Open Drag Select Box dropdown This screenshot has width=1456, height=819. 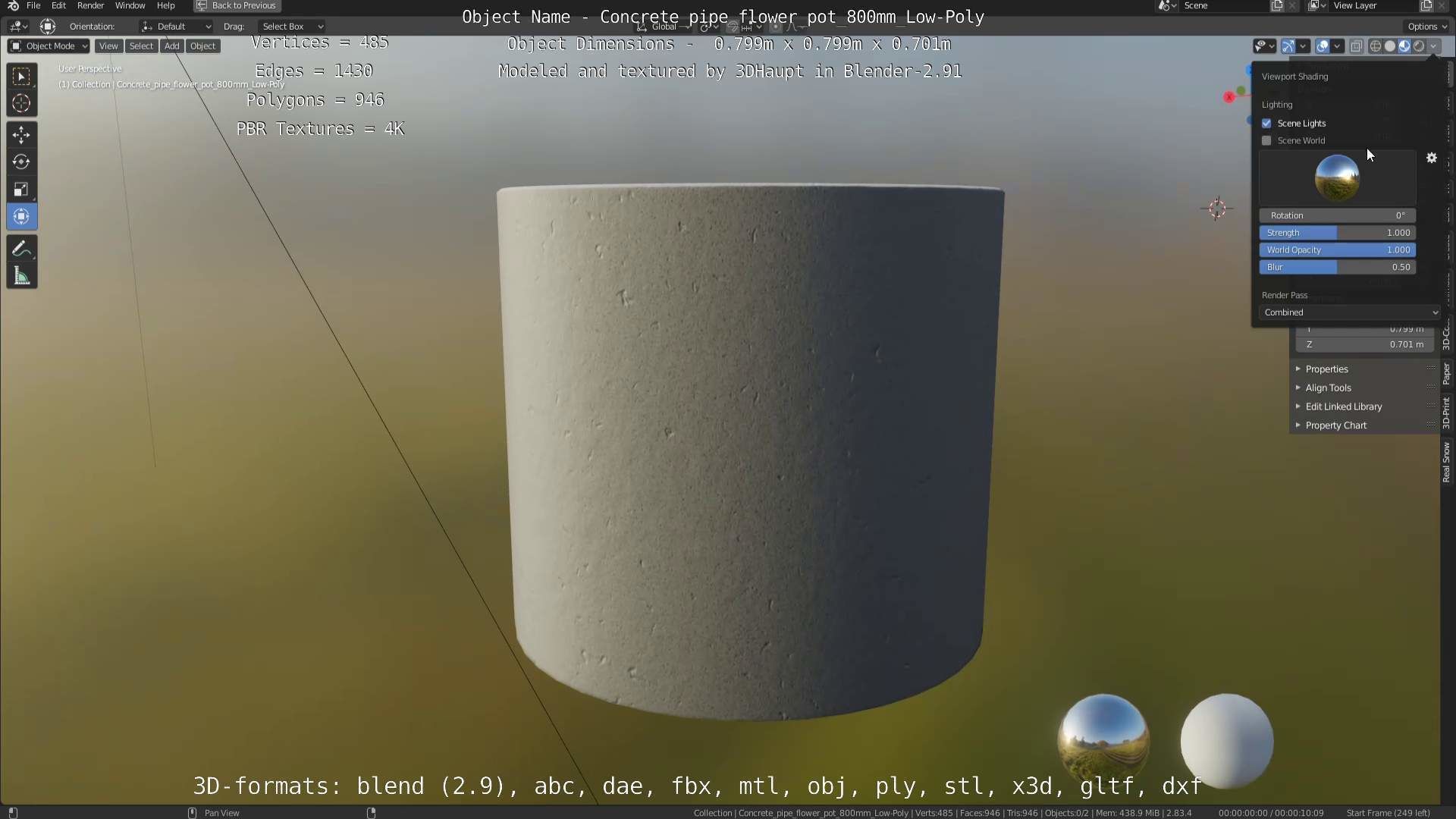(x=292, y=27)
